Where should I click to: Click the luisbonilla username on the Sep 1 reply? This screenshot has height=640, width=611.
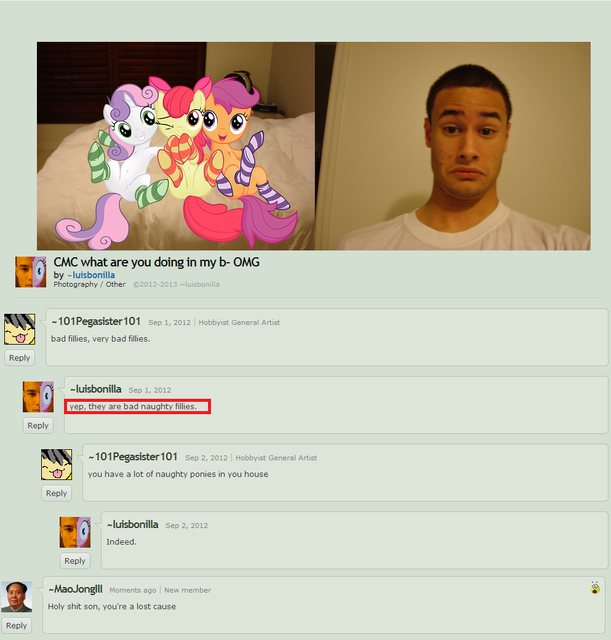coord(98,389)
